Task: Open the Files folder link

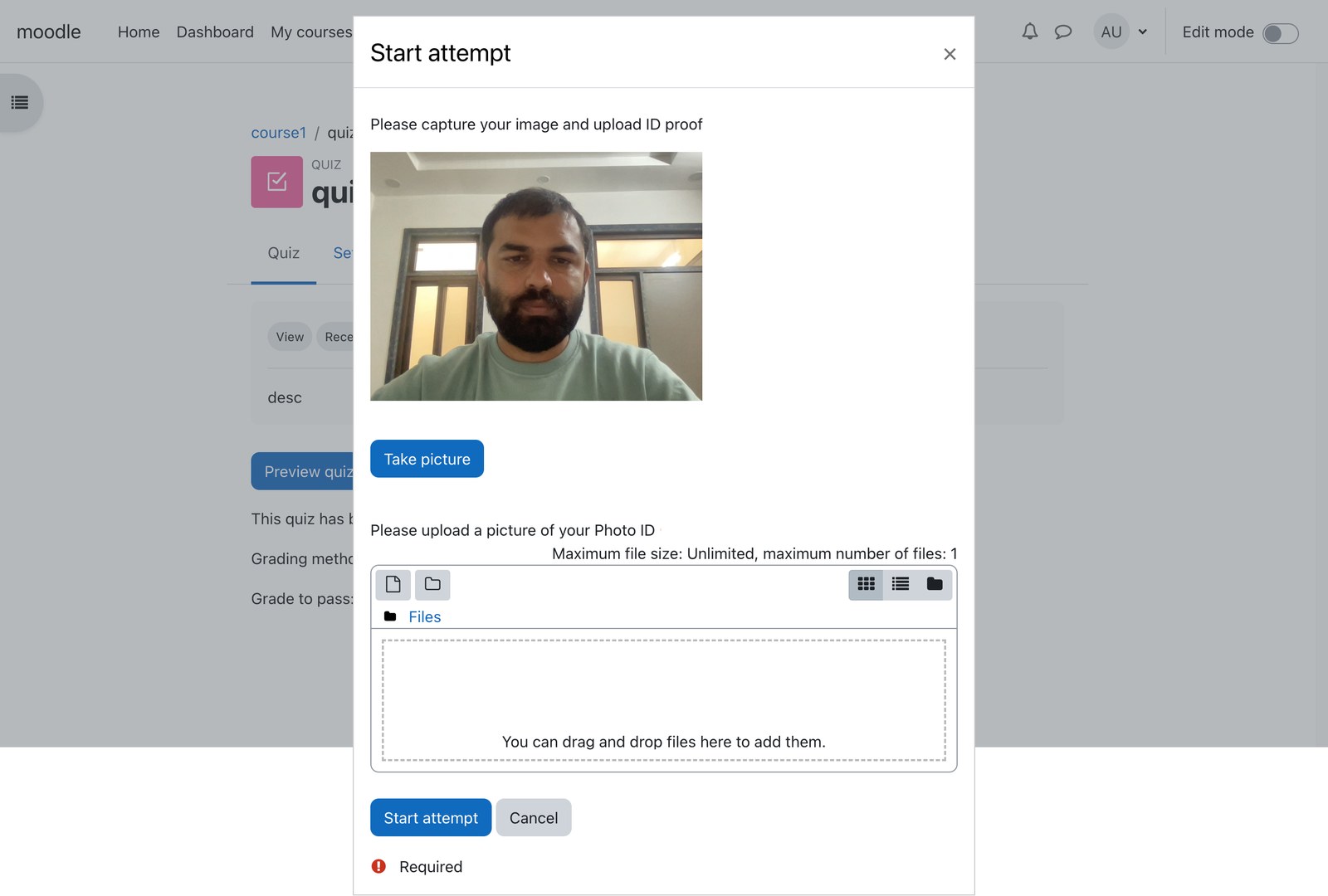Action: (424, 616)
